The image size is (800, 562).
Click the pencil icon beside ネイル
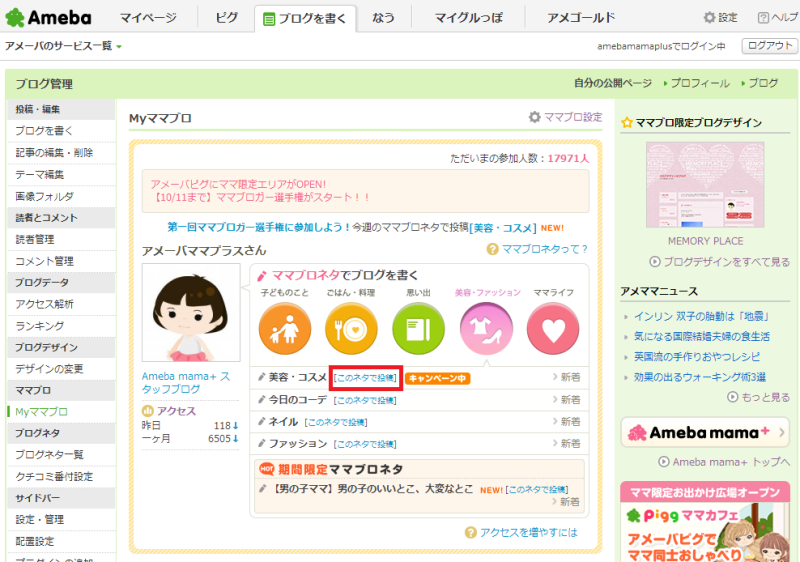click(x=262, y=421)
